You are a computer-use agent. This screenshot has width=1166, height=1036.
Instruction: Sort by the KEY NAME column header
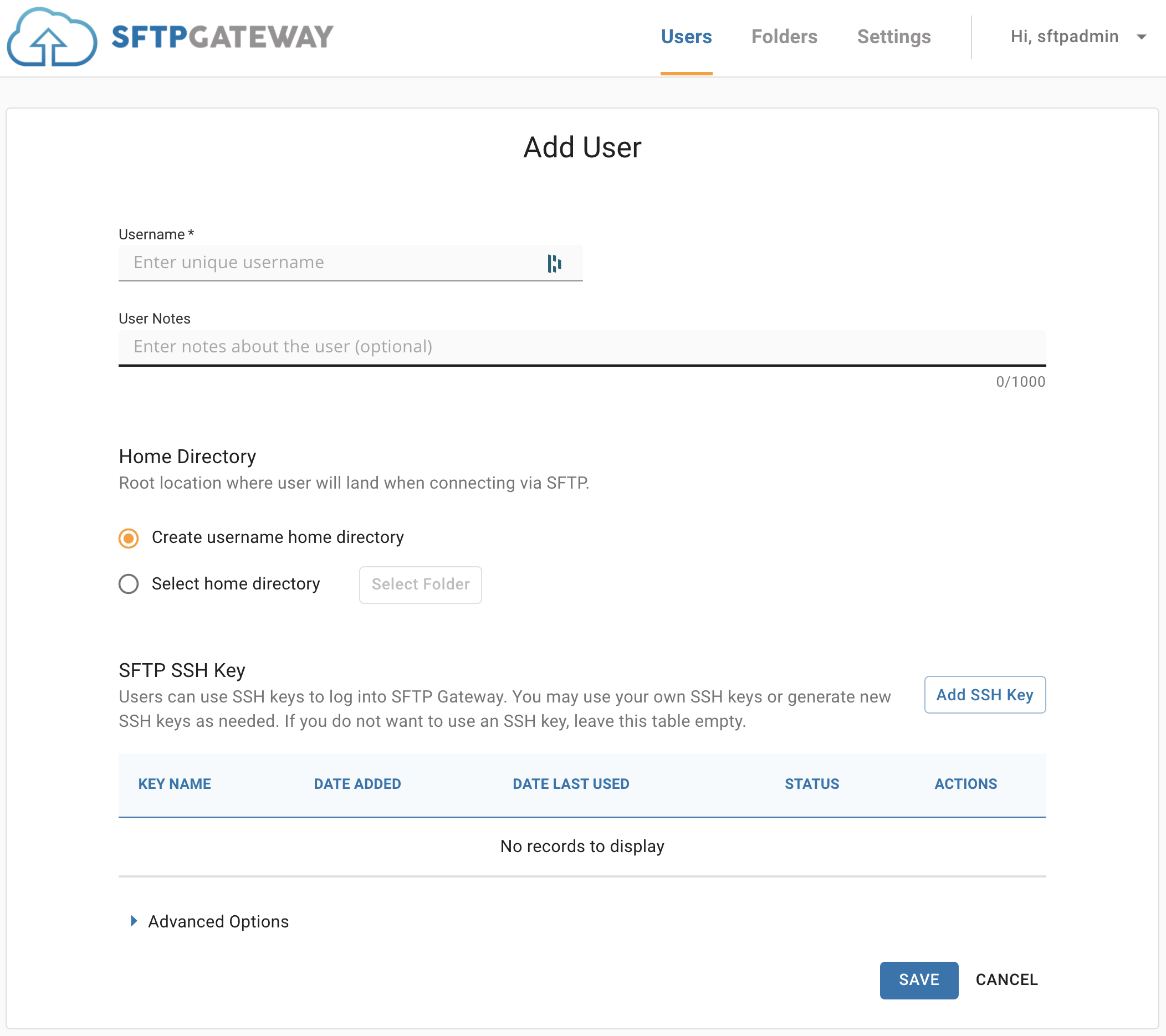[175, 784]
